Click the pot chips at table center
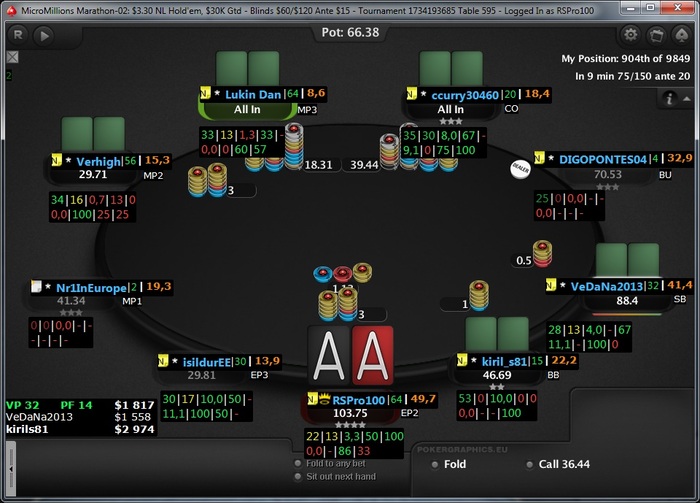The width and height of the screenshot is (700, 503). click(x=342, y=273)
